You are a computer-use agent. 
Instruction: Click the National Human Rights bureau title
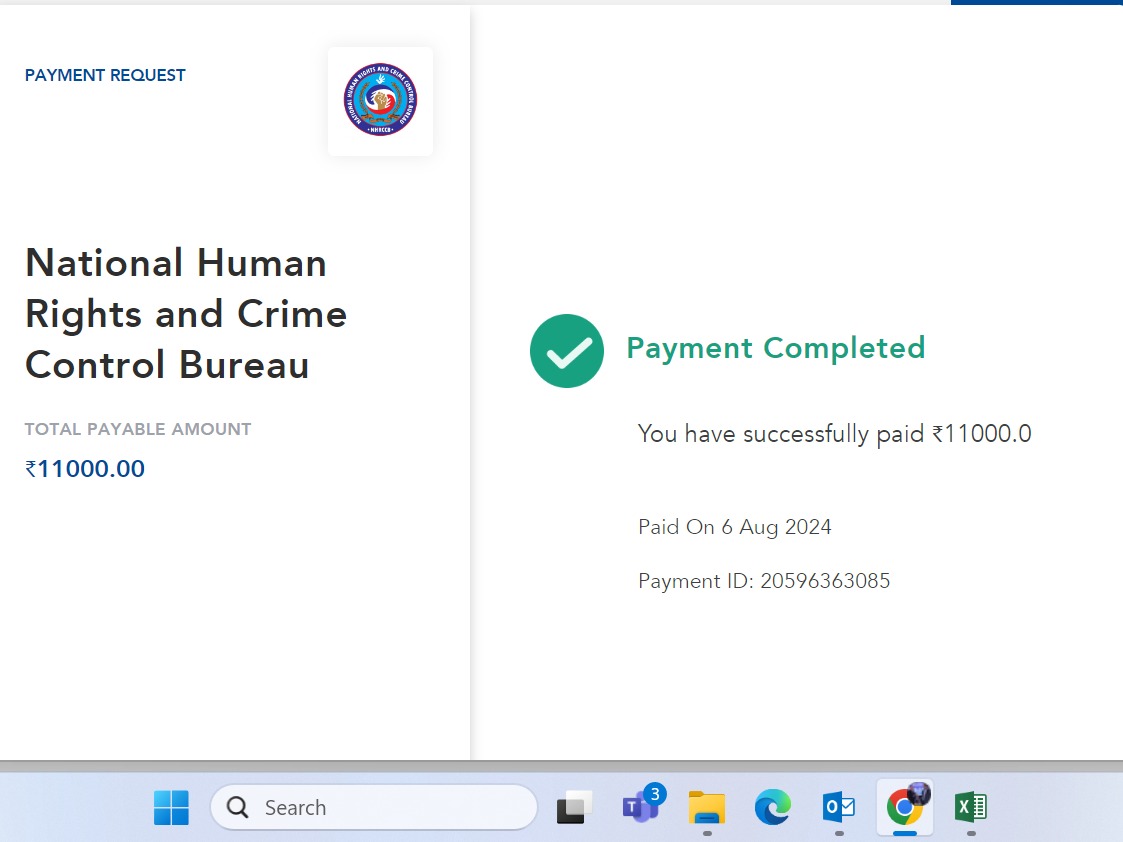186,314
